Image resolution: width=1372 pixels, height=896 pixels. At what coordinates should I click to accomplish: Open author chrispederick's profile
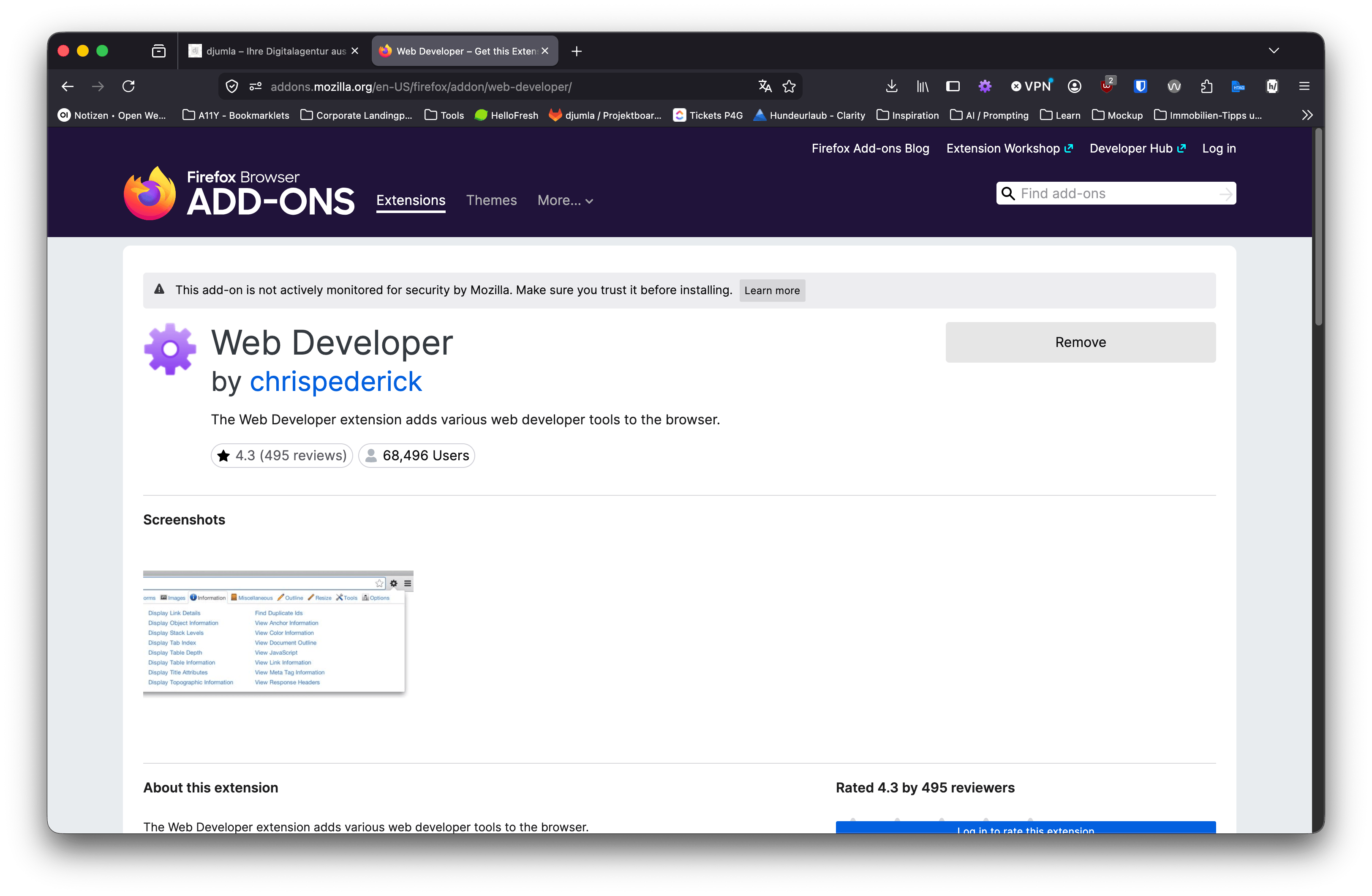pyautogui.click(x=335, y=382)
